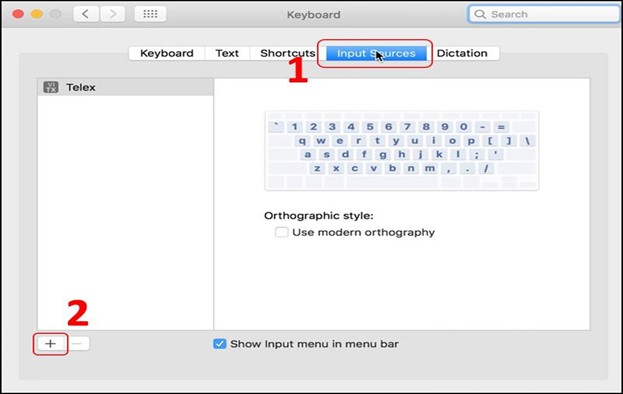Screen dimensions: 623x394
Task: Show all preferences via grid icon
Action: point(150,14)
